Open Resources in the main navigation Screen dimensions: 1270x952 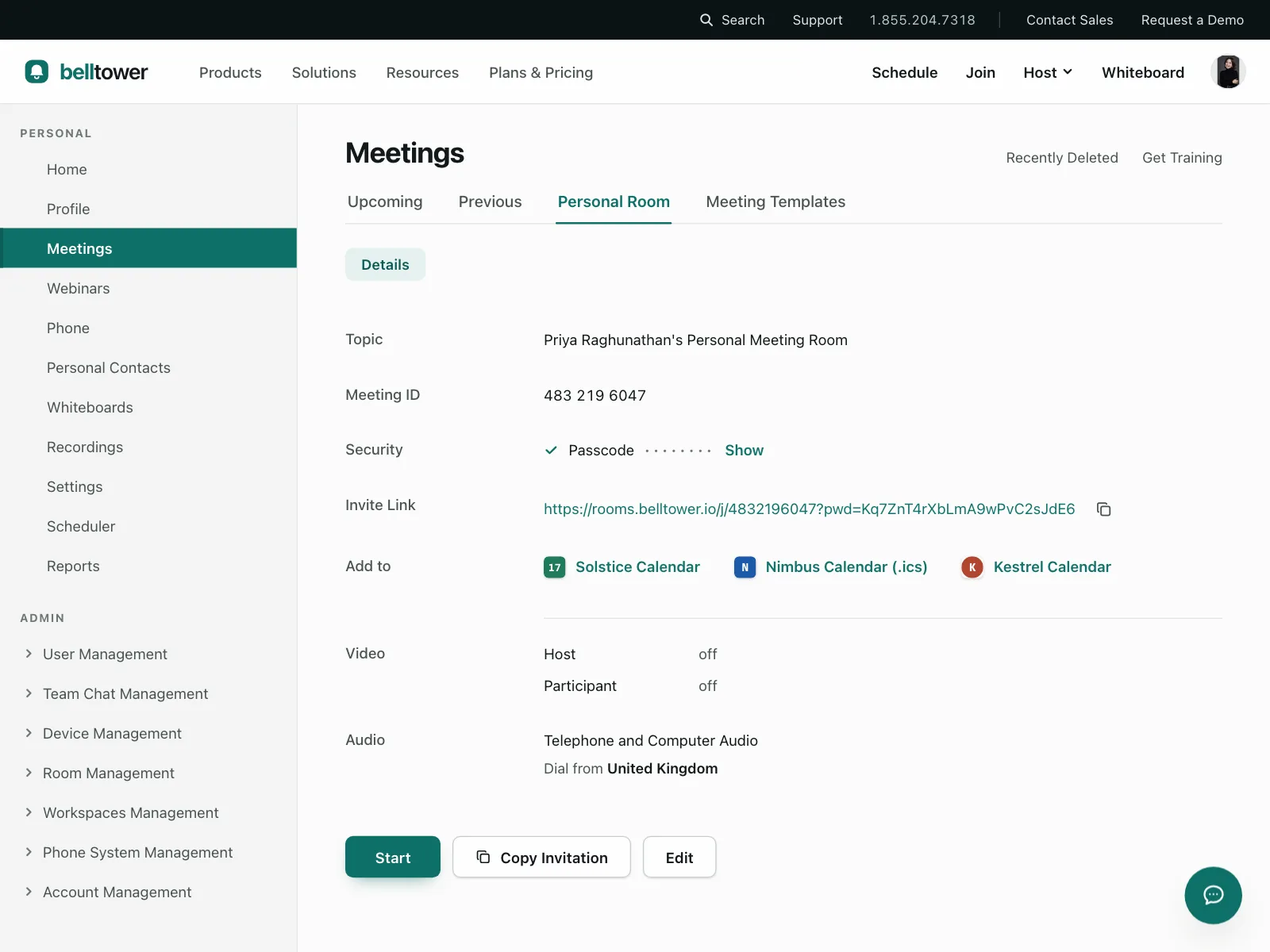click(422, 73)
